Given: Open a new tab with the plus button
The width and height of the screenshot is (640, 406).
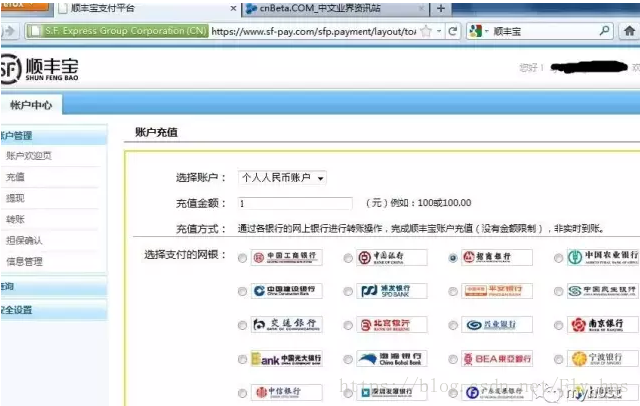Looking at the screenshot, I should [441, 9].
